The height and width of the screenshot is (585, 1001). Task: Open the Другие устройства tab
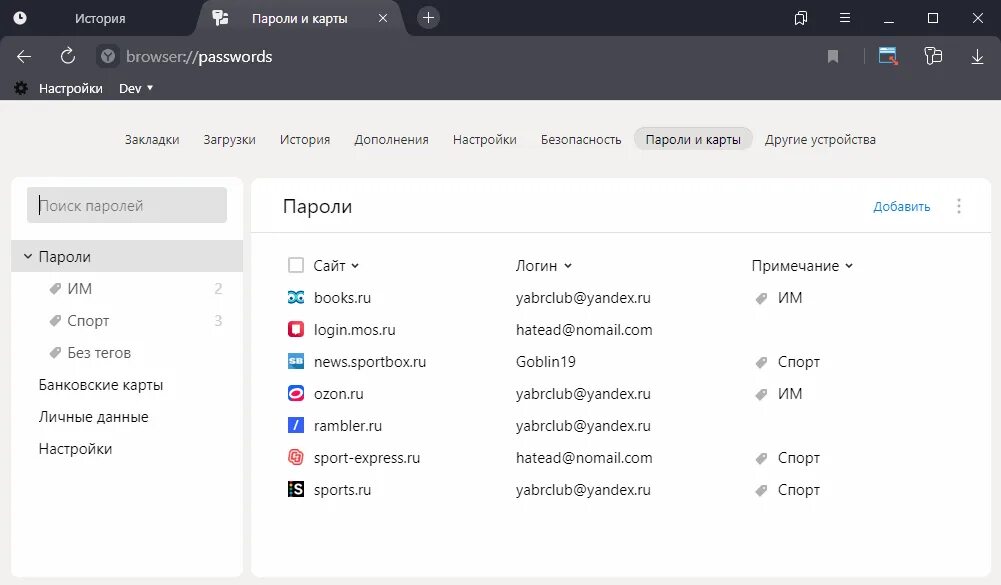(820, 140)
